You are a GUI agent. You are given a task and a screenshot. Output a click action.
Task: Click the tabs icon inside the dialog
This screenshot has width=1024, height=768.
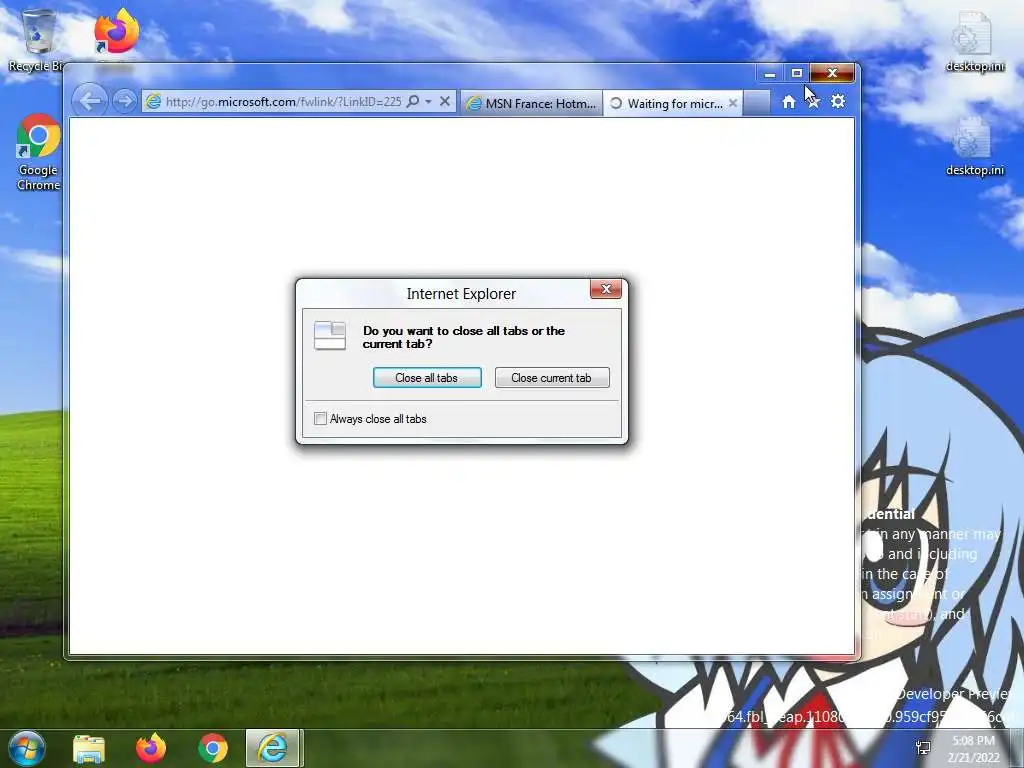click(330, 336)
